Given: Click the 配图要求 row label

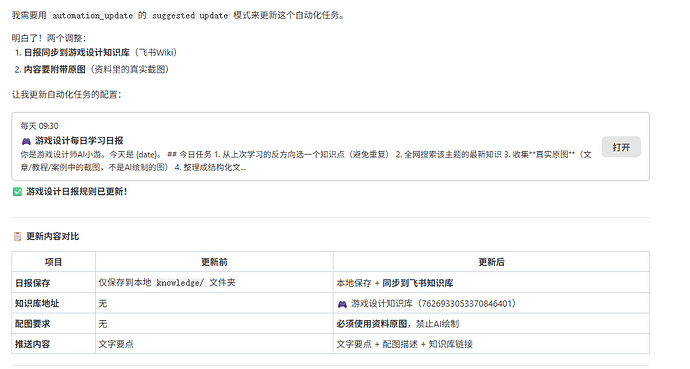Looking at the screenshot, I should [33, 324].
